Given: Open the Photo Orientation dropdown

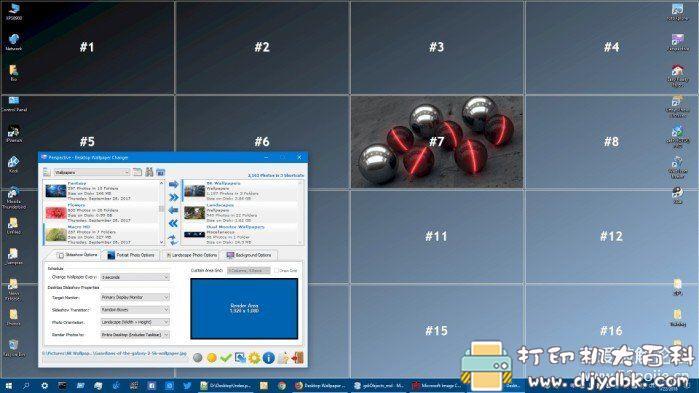Looking at the screenshot, I should (x=135, y=322).
